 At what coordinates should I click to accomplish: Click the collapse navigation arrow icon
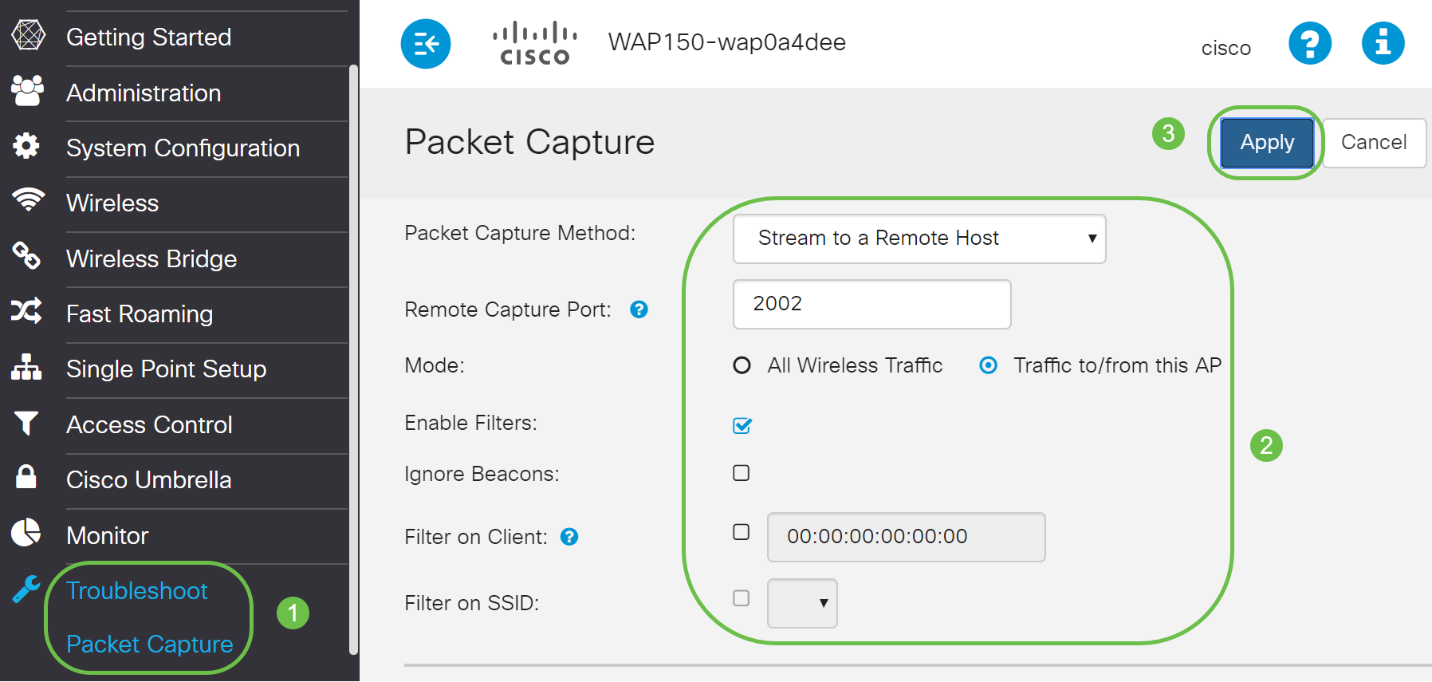426,44
